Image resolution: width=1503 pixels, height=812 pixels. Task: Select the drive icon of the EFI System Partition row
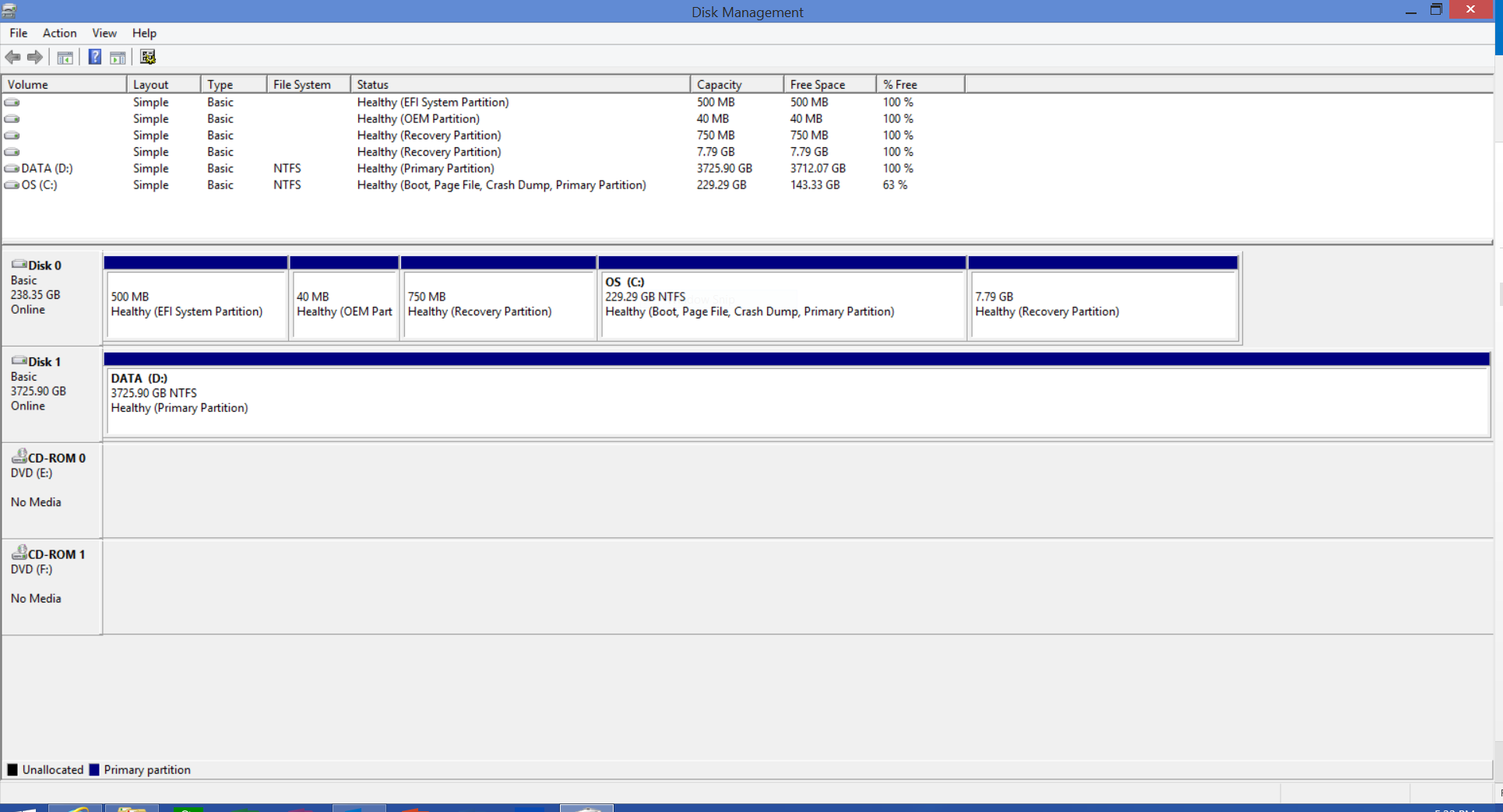(x=12, y=102)
